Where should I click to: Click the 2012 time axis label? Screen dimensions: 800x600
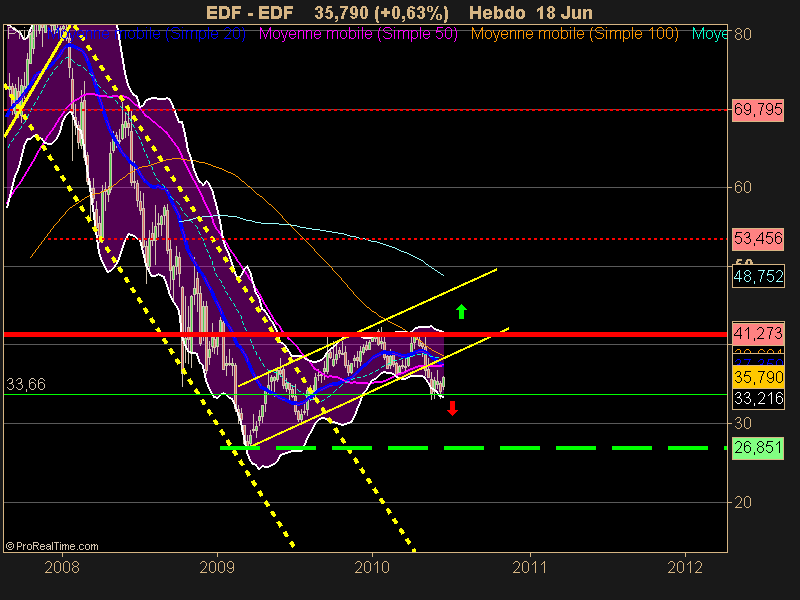click(x=685, y=567)
